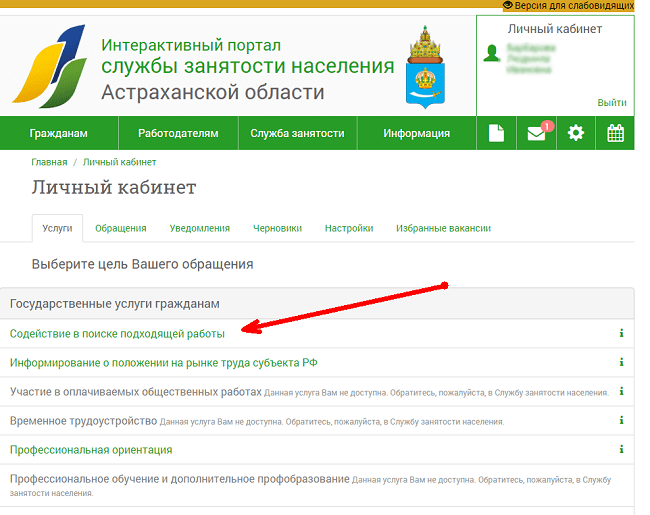Select the Услуги tab
This screenshot has height=515, width=650.
(57, 228)
